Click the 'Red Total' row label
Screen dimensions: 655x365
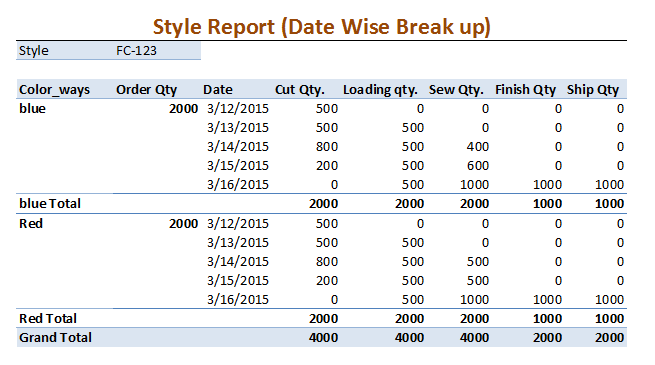(x=48, y=319)
